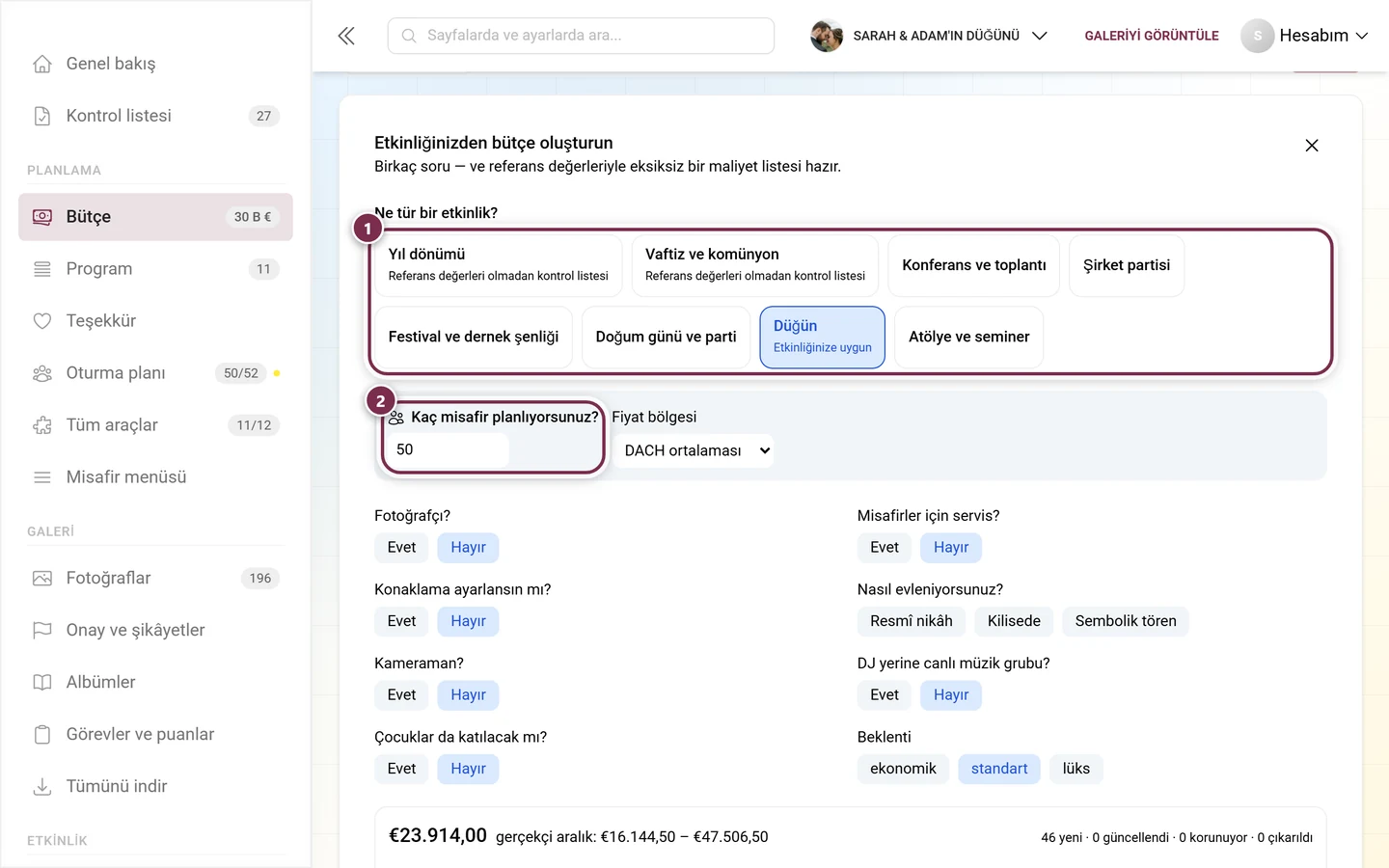The height and width of the screenshot is (868, 1389).
Task: Select Evet for Çocuklar da katılacak mı
Action: [401, 769]
